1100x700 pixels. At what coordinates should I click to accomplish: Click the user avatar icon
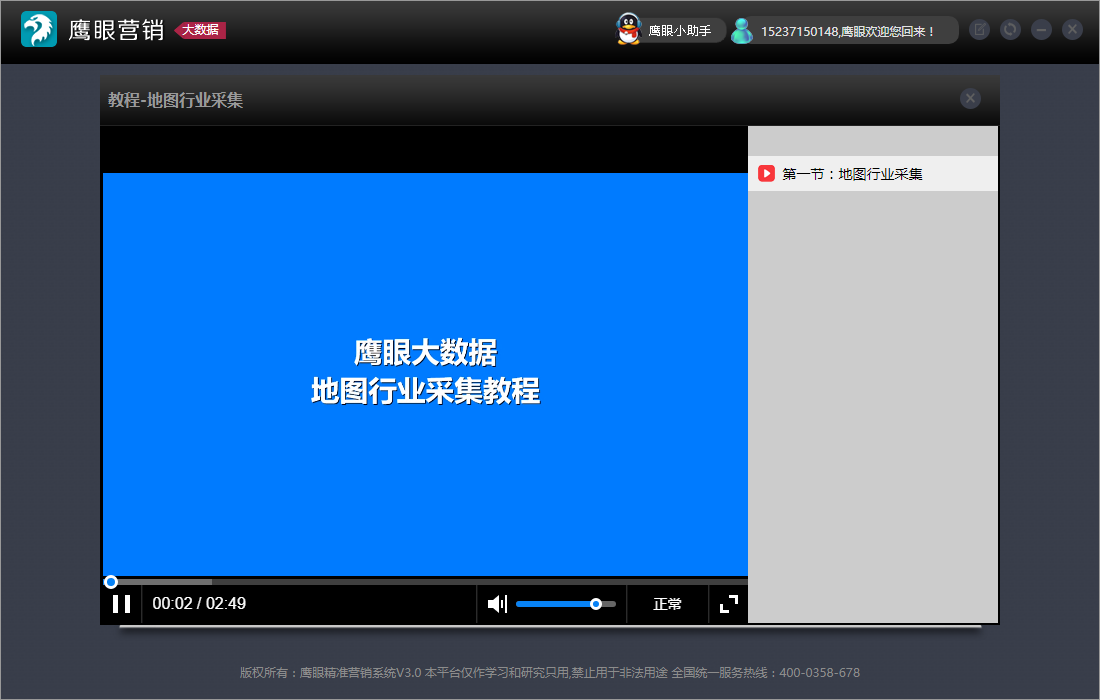pos(742,30)
